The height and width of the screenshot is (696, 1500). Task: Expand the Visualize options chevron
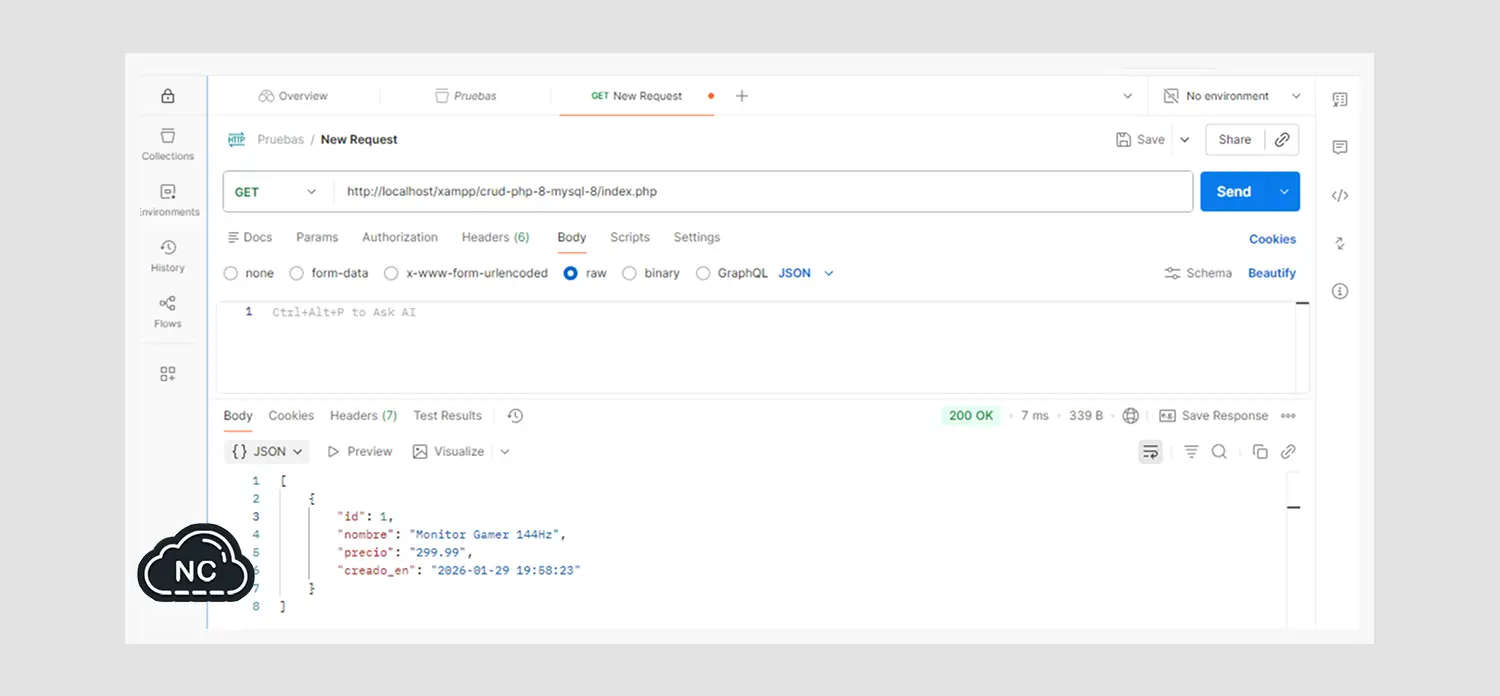505,452
